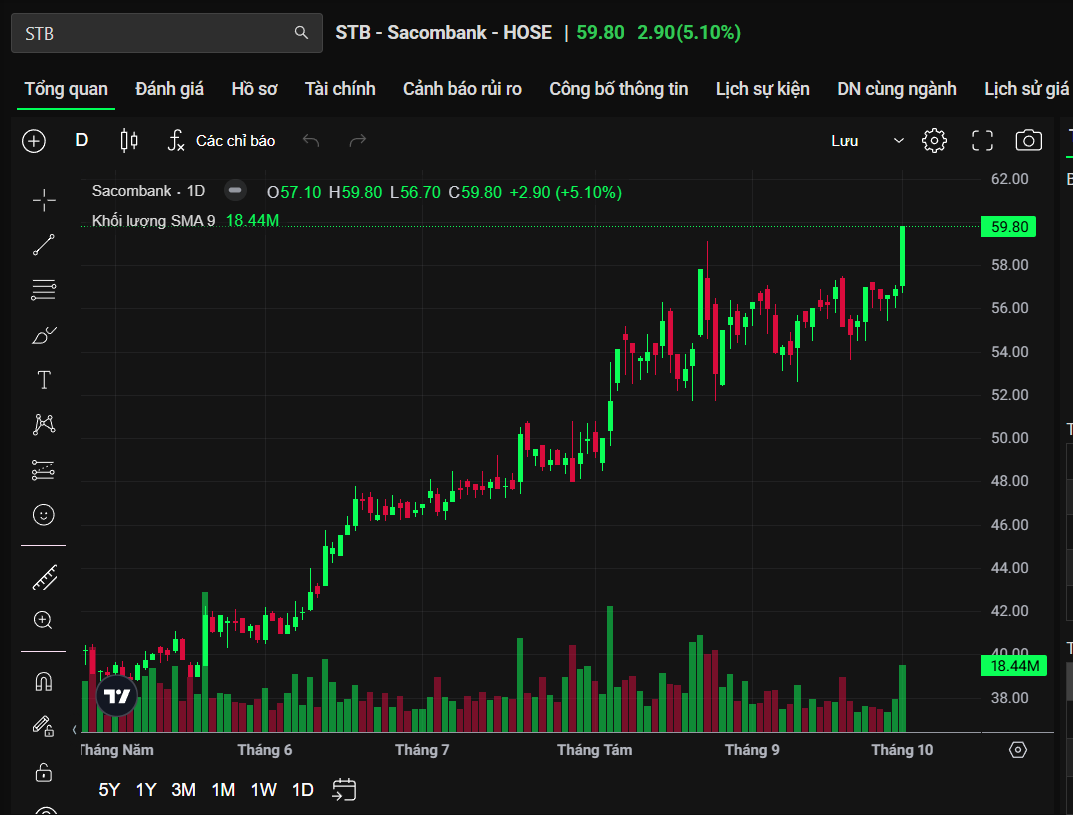Set chart range to 3M
Viewport: 1073px width, 815px height.
click(183, 790)
